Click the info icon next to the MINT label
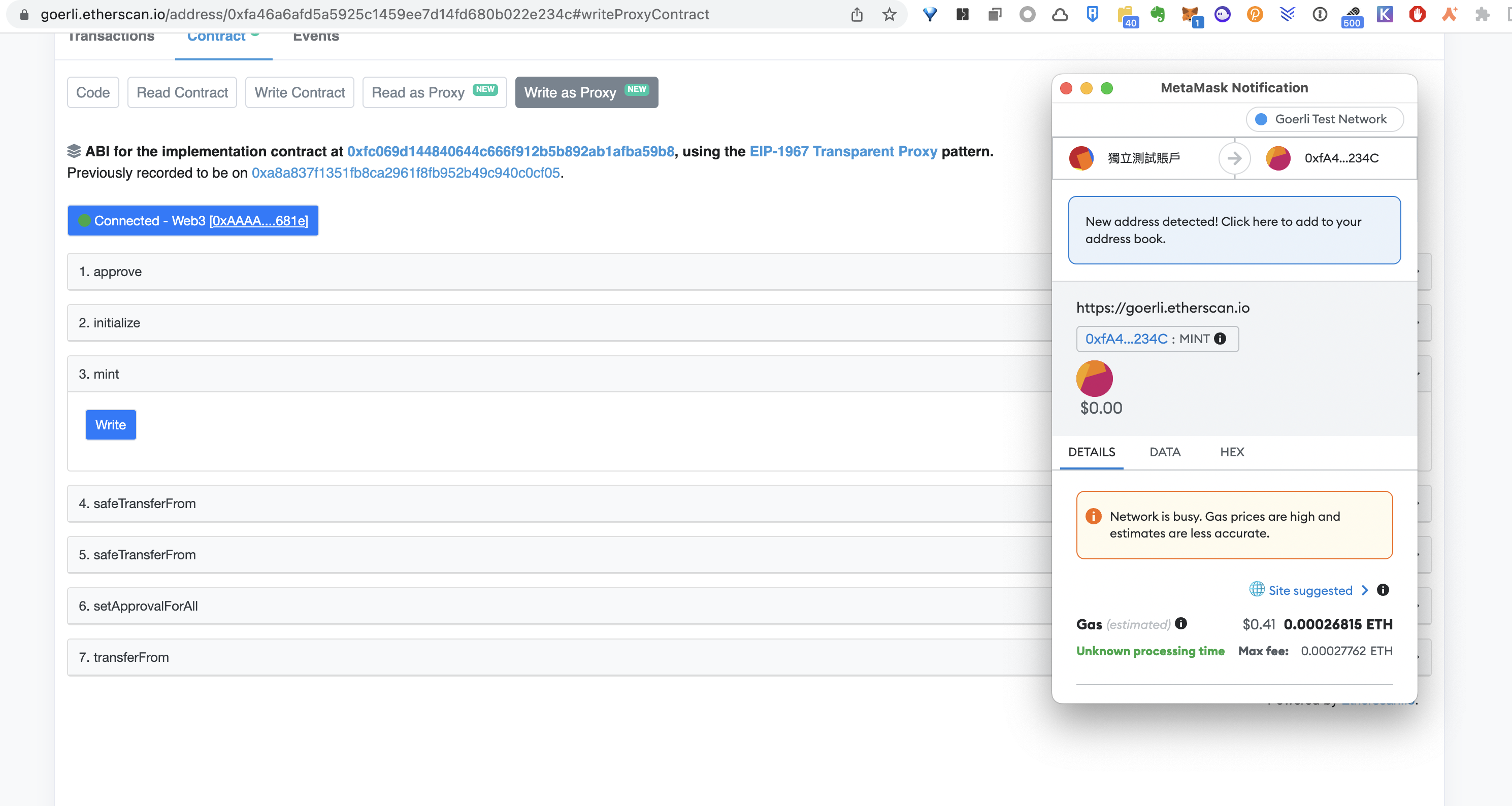Viewport: 1512px width, 806px height. click(x=1221, y=339)
